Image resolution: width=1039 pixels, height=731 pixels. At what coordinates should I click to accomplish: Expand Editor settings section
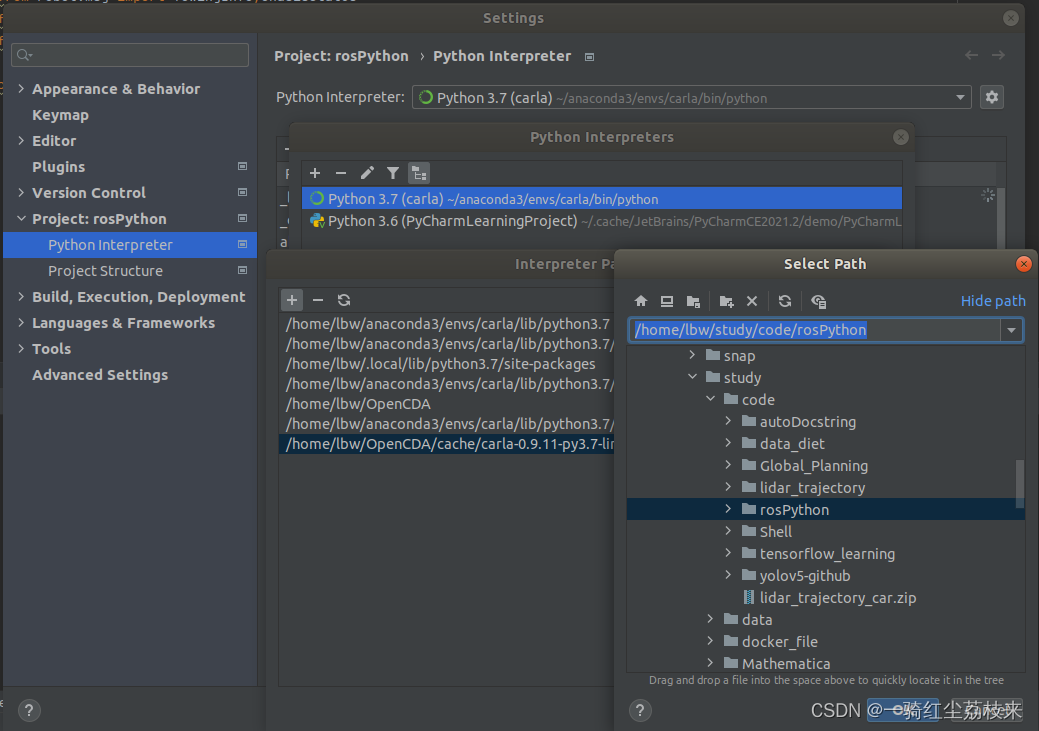(x=21, y=141)
